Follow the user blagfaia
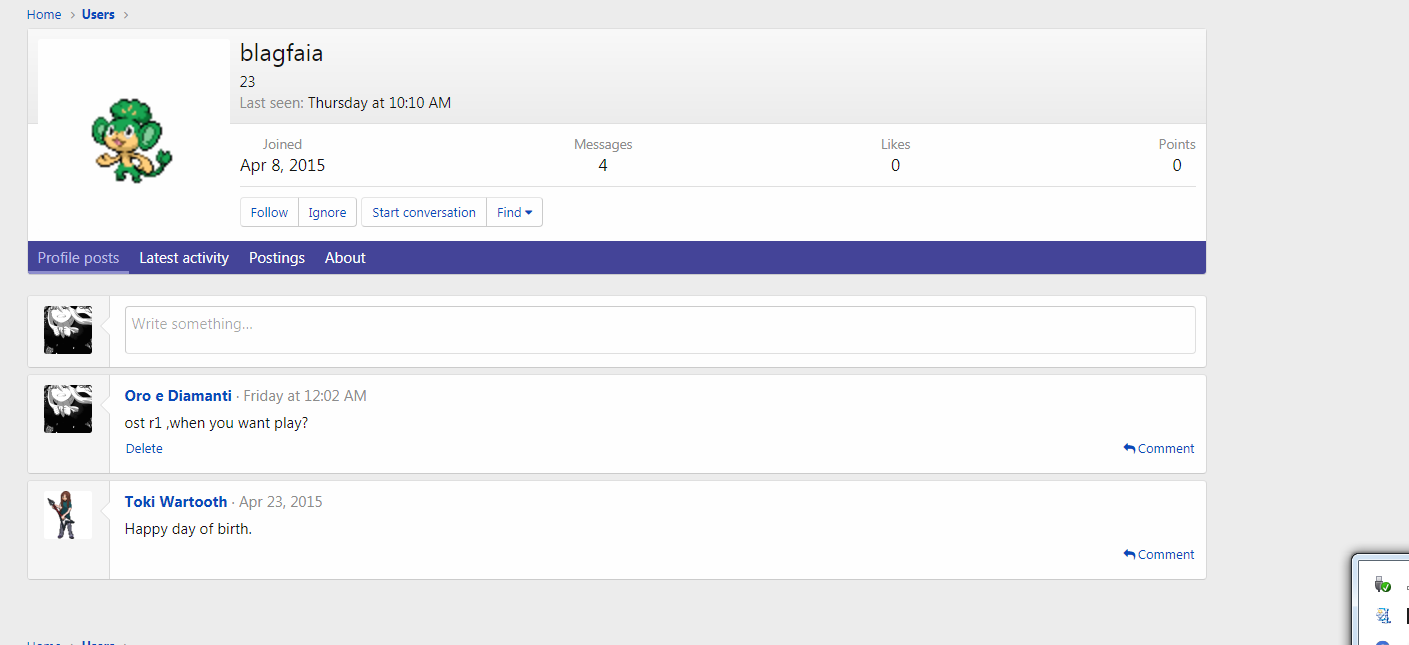Screen dimensions: 1409x645 pos(269,212)
